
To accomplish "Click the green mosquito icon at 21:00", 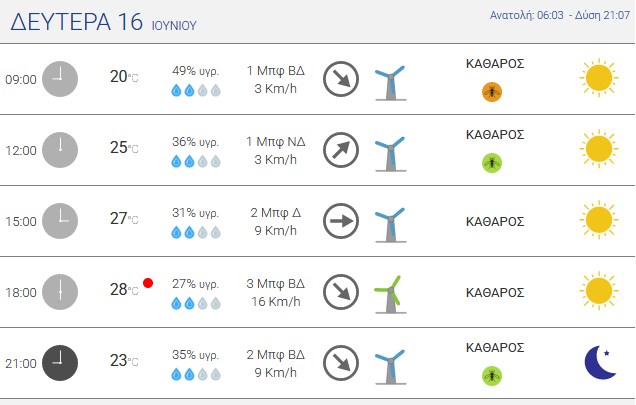I will 492,376.
